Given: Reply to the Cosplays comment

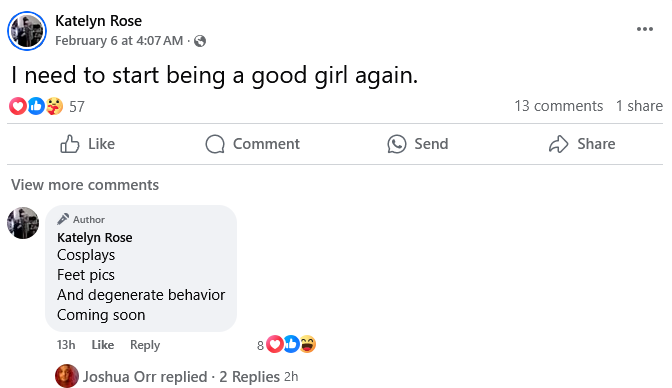Looking at the screenshot, I should [x=145, y=345].
